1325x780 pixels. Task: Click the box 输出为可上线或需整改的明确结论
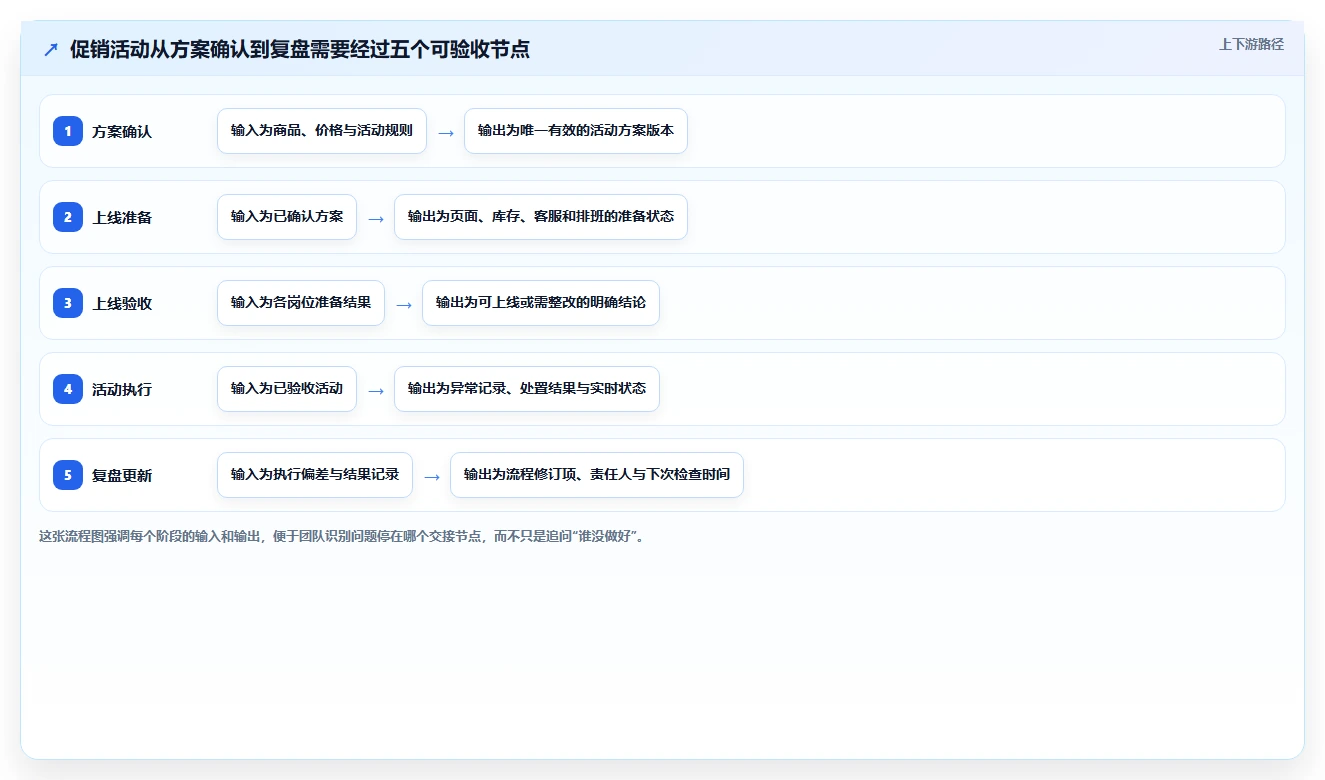[x=541, y=303]
